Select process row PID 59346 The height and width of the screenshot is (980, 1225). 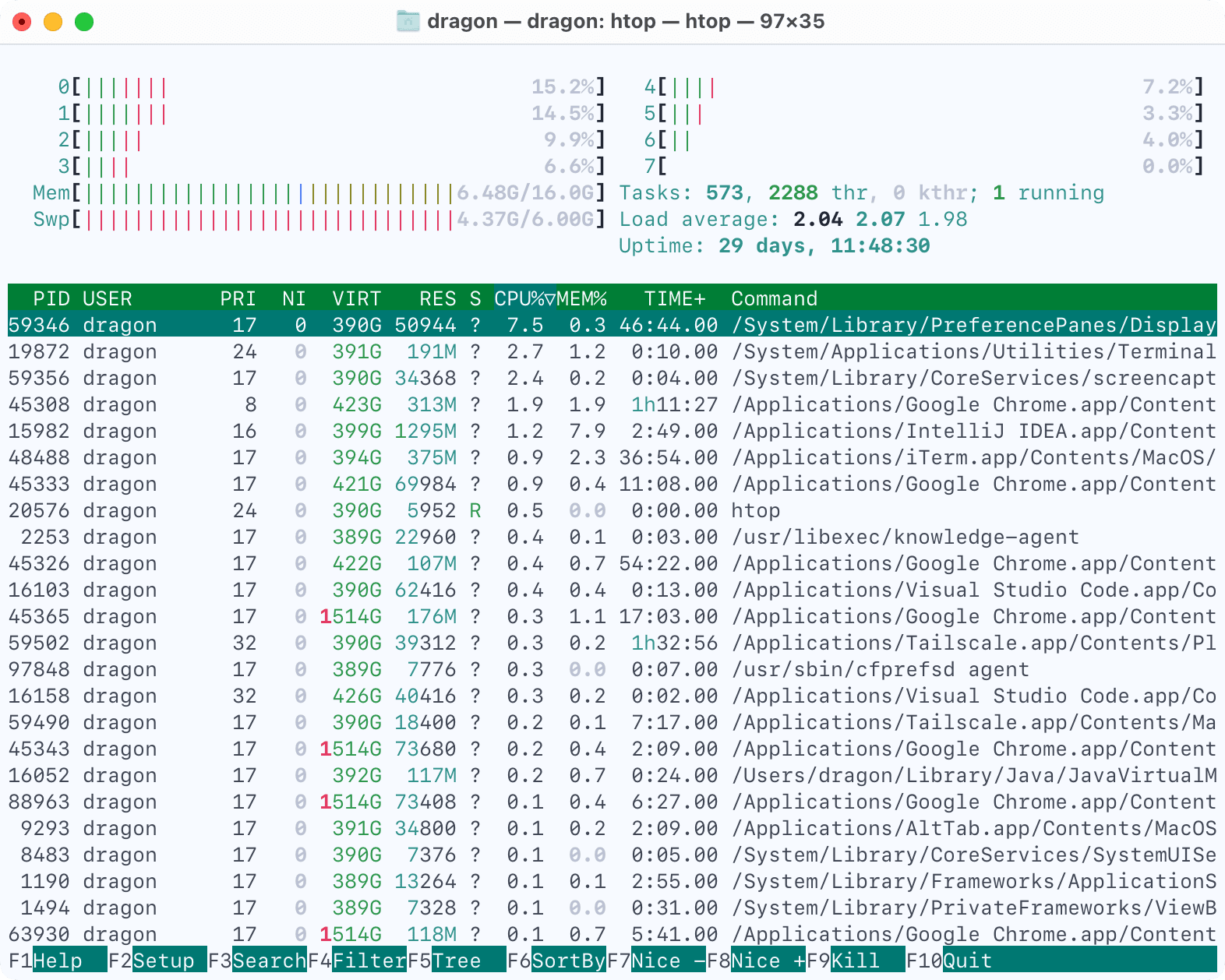[612, 324]
